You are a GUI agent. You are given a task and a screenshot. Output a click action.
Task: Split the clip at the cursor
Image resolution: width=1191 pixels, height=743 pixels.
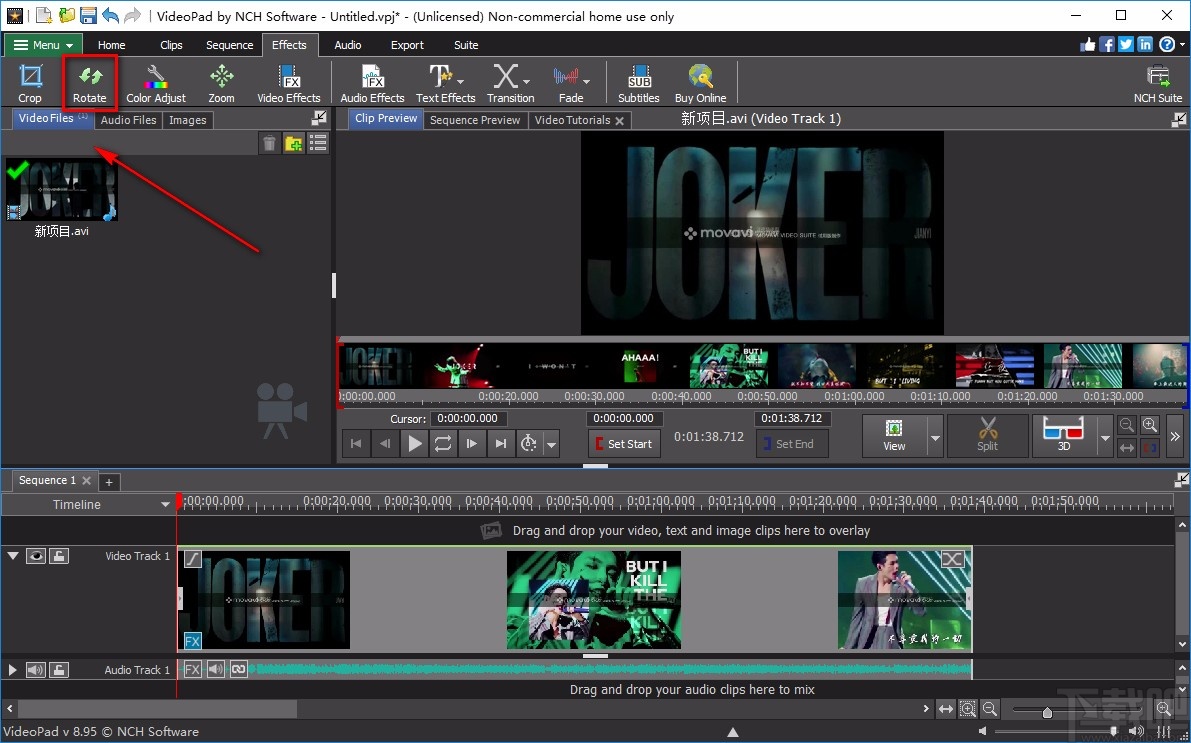(x=987, y=436)
